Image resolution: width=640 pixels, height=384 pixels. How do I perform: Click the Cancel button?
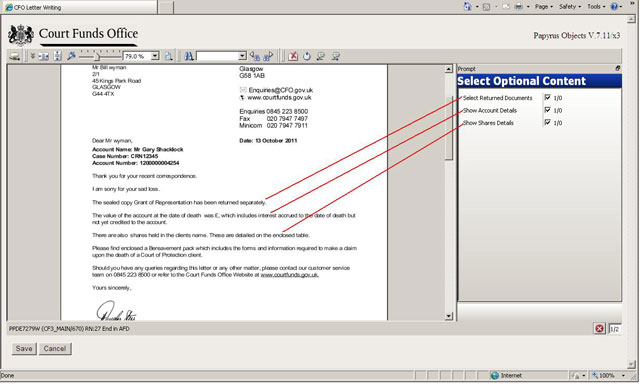(55, 348)
